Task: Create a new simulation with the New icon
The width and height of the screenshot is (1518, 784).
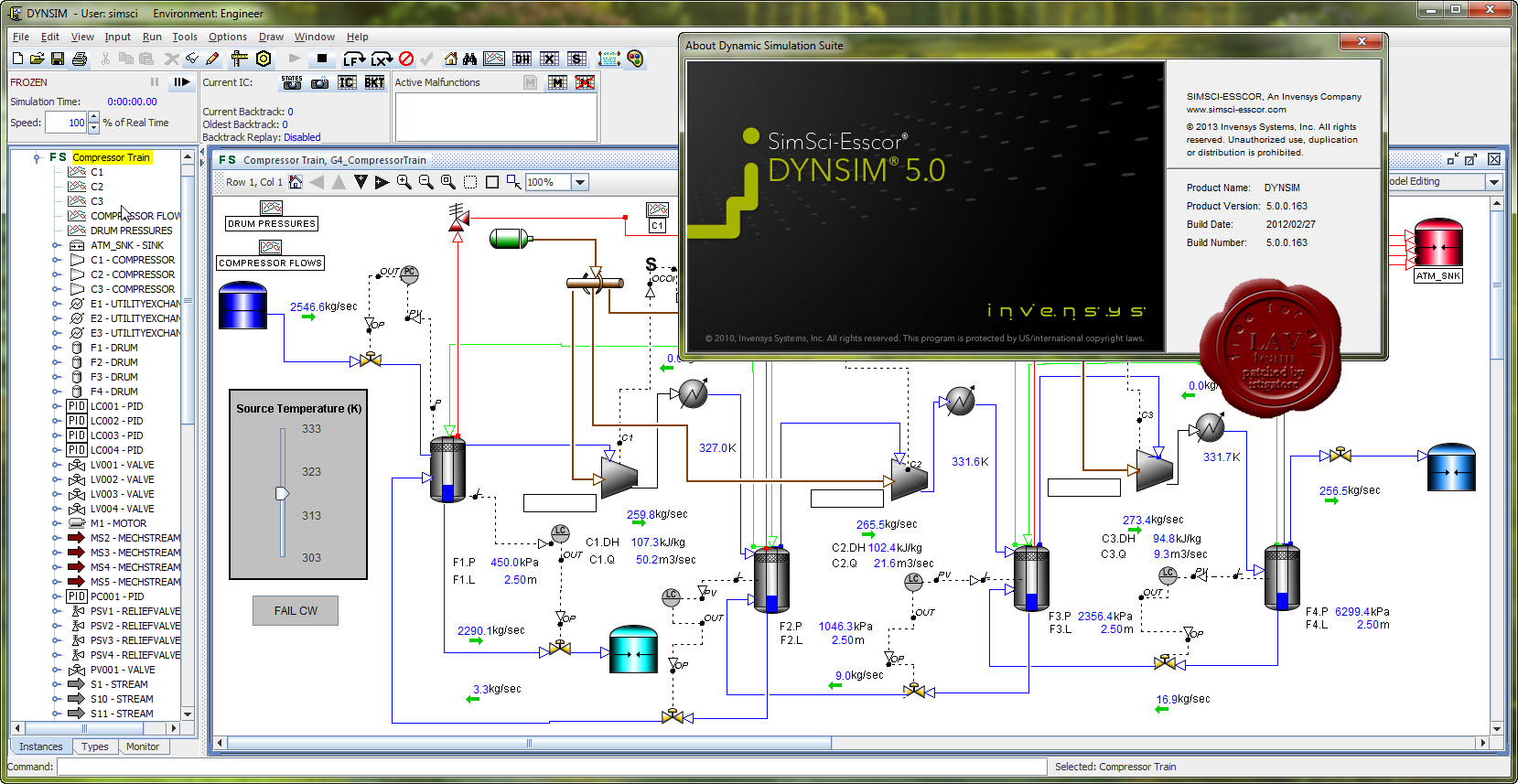Action: coord(17,59)
